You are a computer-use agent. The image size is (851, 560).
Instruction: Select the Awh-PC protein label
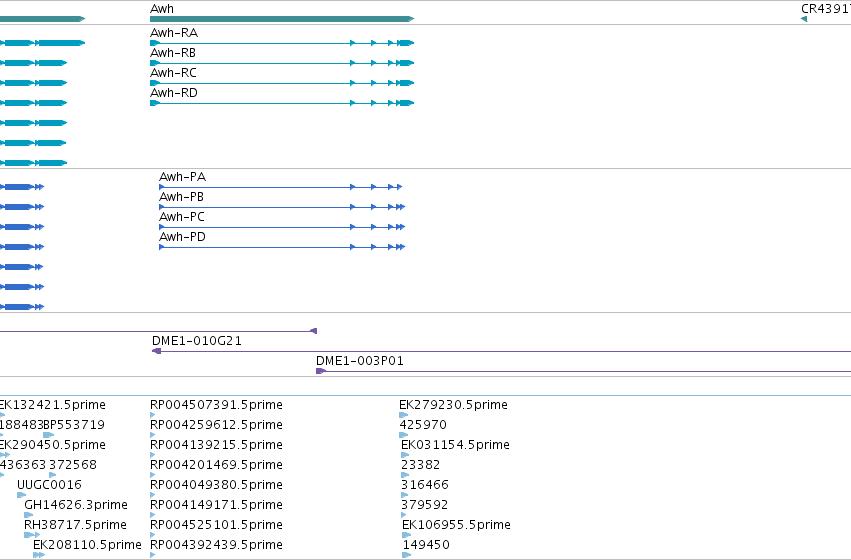coord(182,217)
